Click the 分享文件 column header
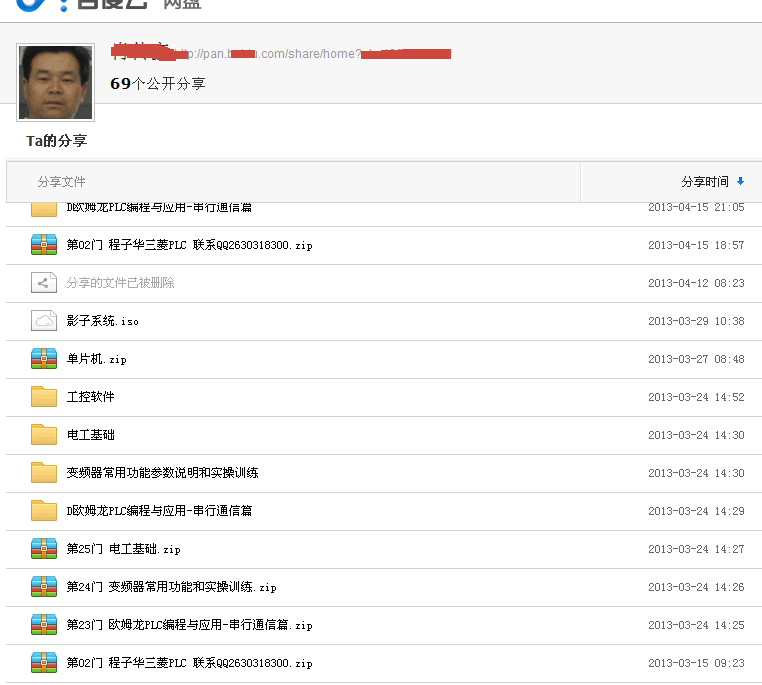 pyautogui.click(x=62, y=182)
